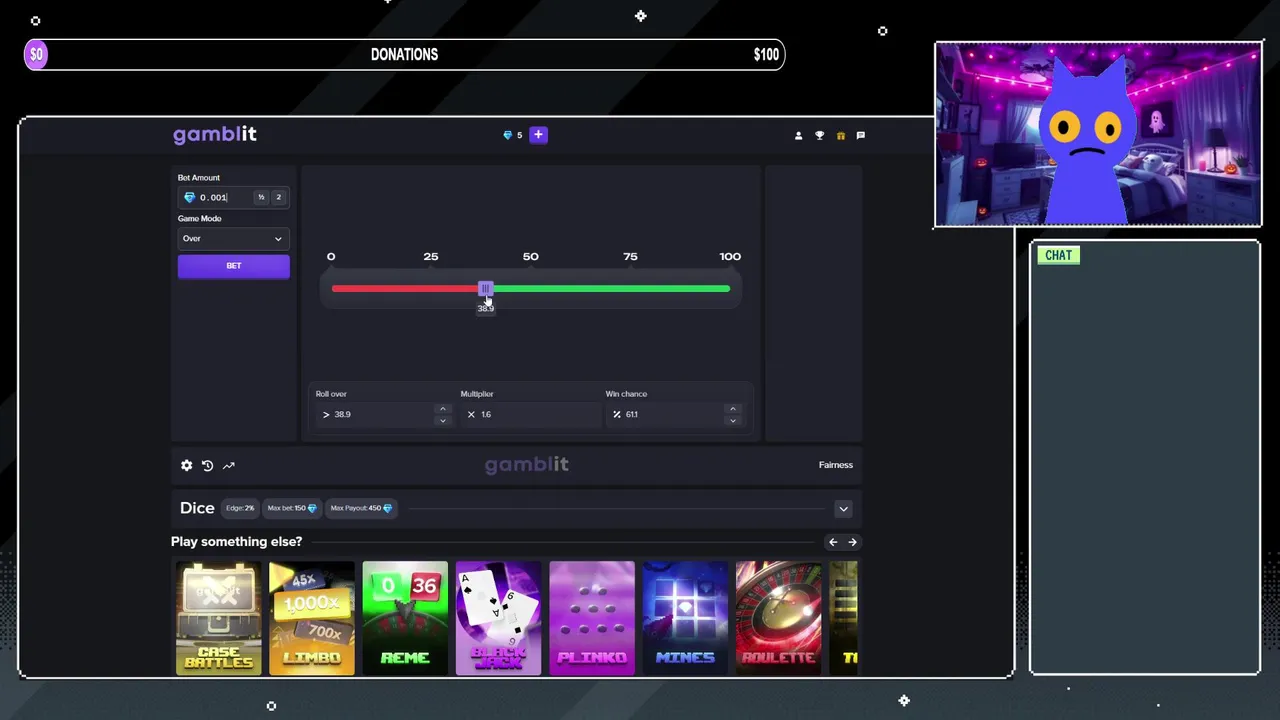The image size is (1280, 720).
Task: Open the Case Battles game thumbnail
Action: [219, 618]
